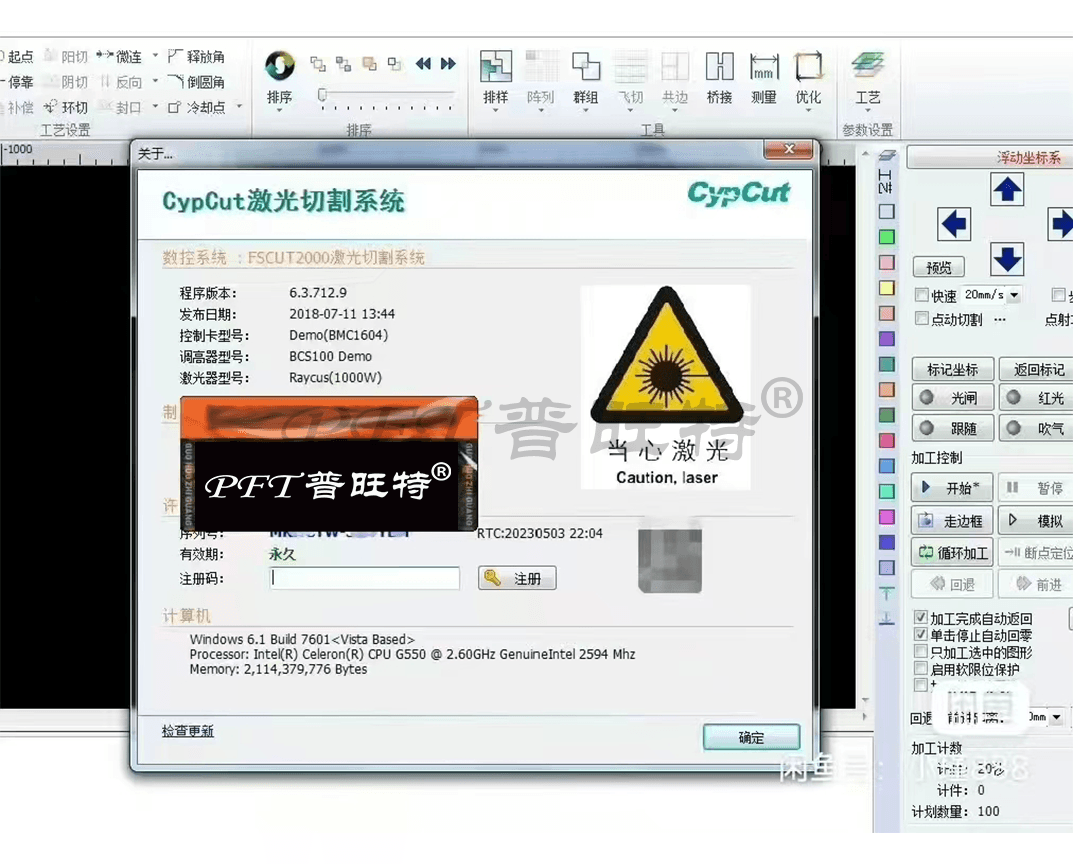Click the 标记坐标 mark coordinate button
This screenshot has height=864, width=1073.
click(952, 370)
